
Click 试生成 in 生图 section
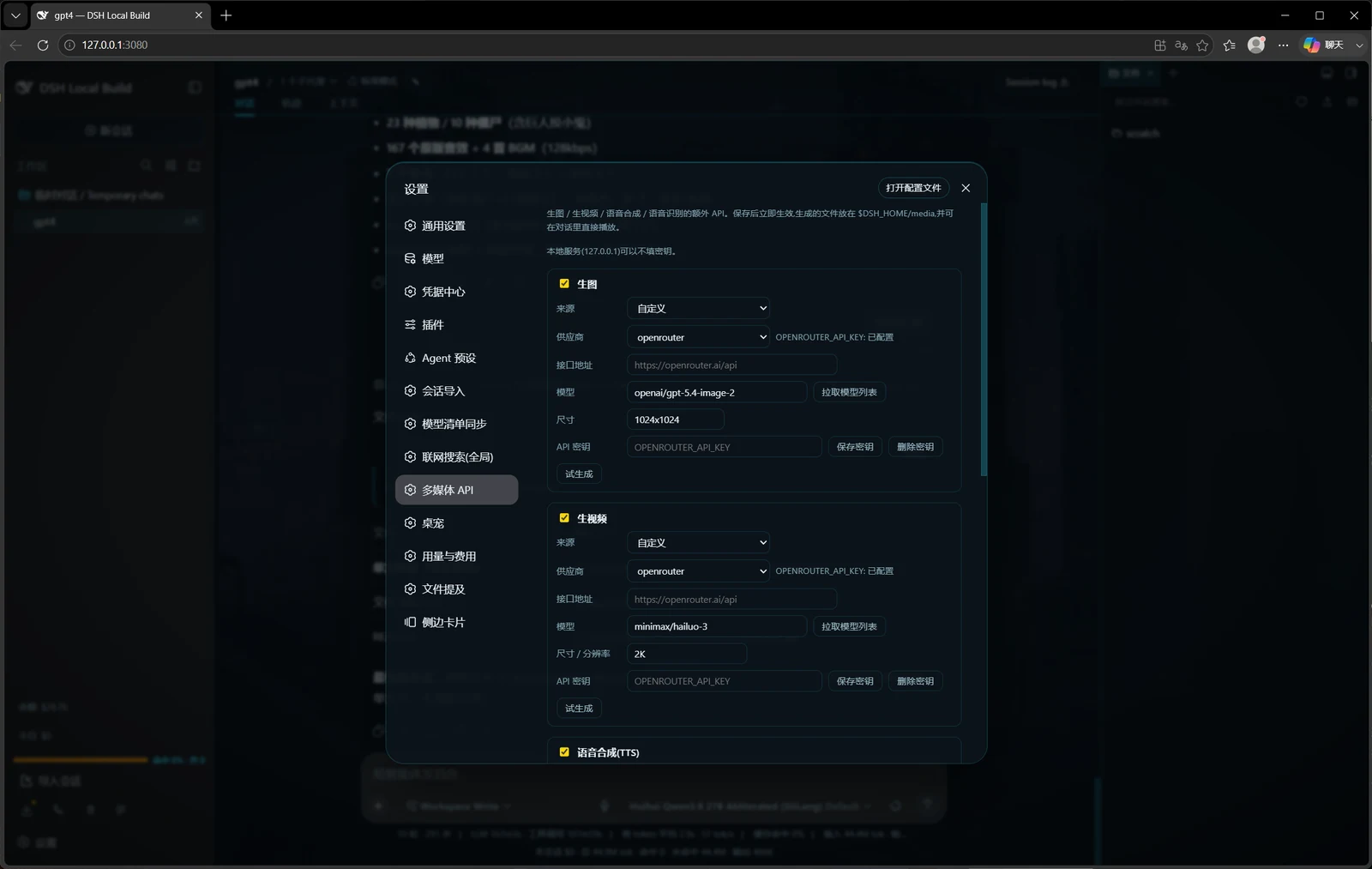579,474
